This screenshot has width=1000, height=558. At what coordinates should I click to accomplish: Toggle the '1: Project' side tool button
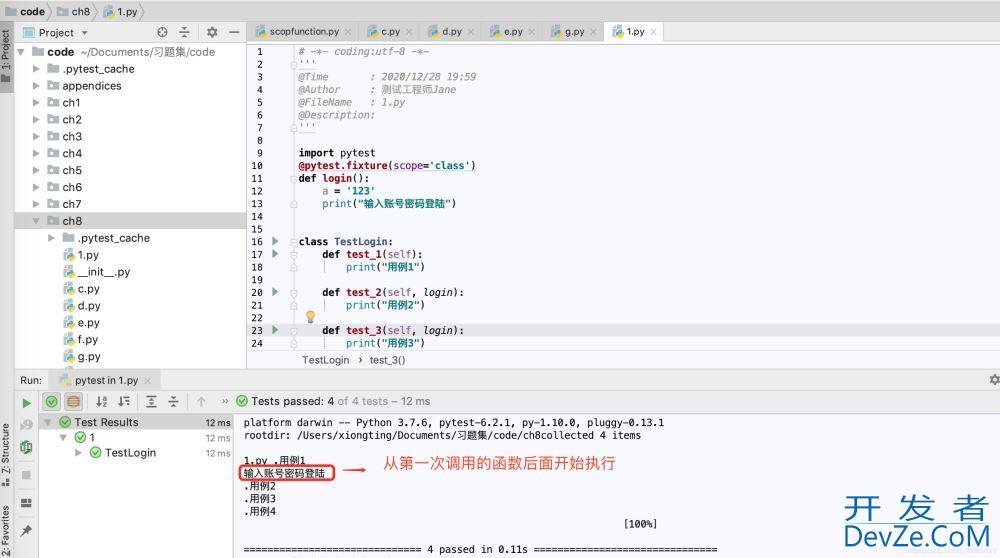(6, 57)
